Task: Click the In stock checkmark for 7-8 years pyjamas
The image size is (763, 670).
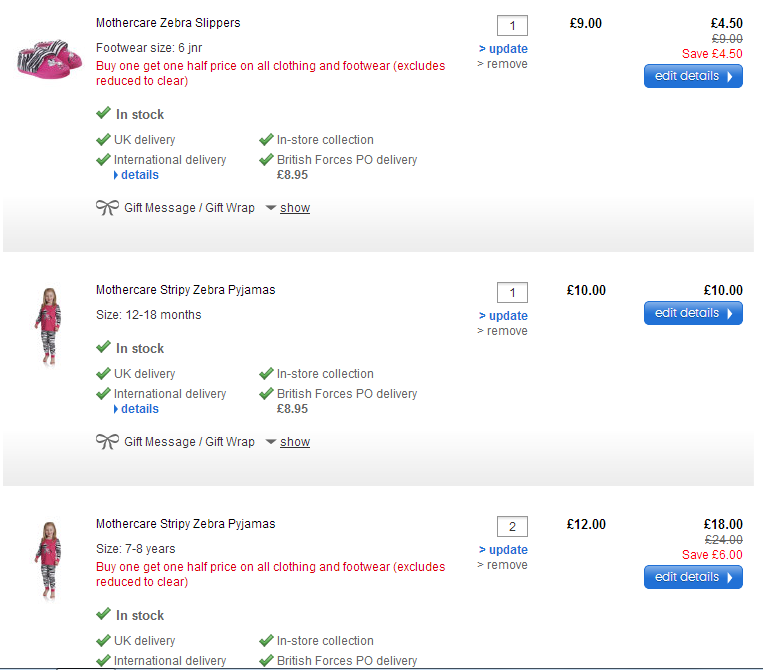Action: 103,615
